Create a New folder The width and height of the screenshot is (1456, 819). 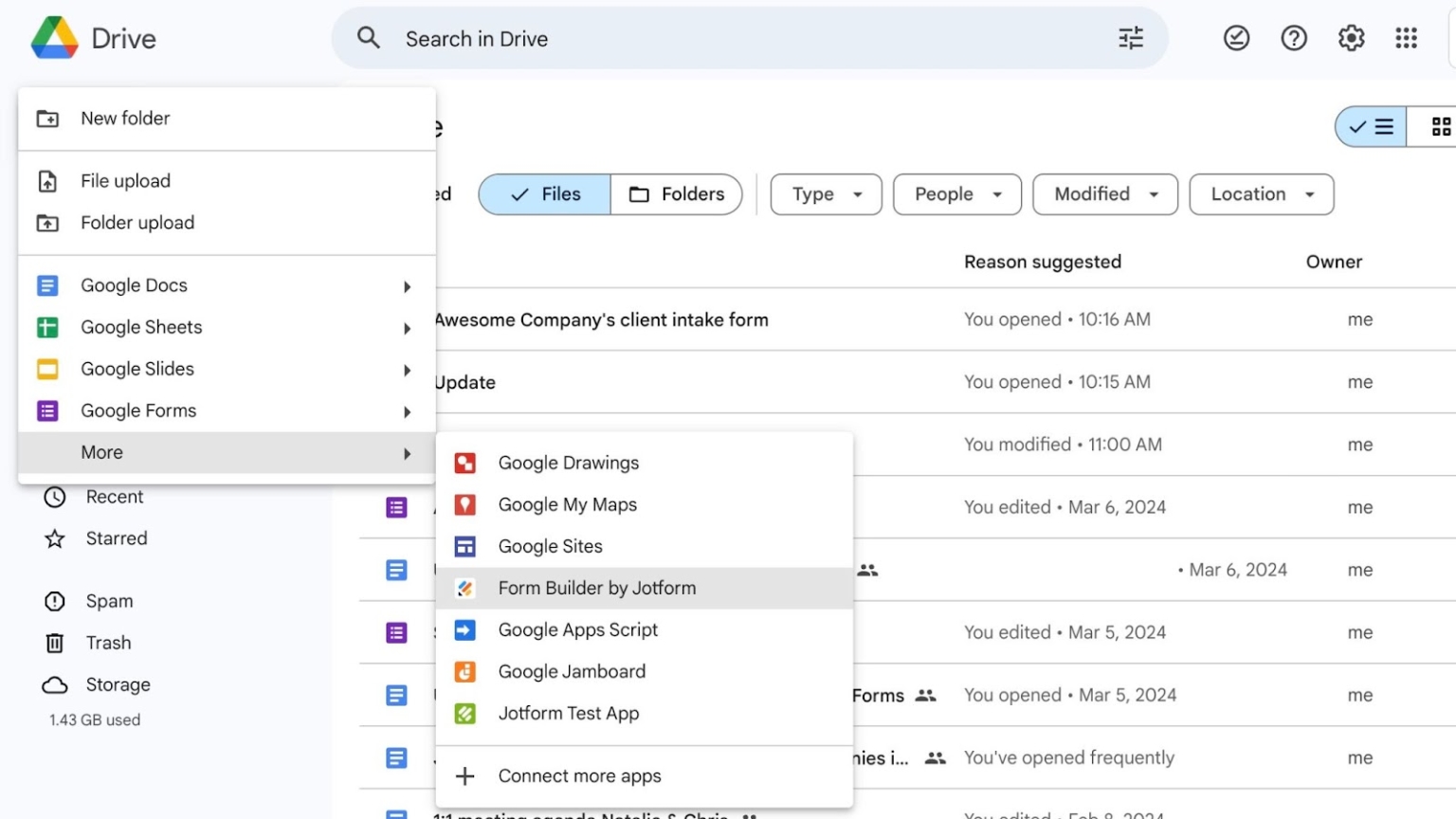coord(125,118)
